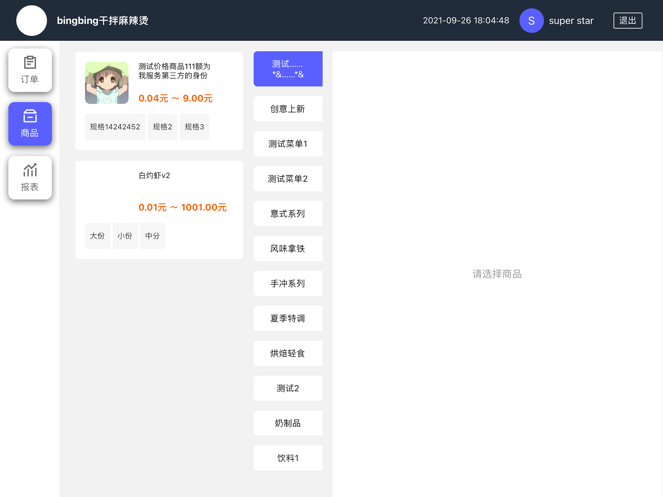This screenshot has height=497, width=663.
Task: Select the 夏季特调 category
Action: [x=288, y=319]
